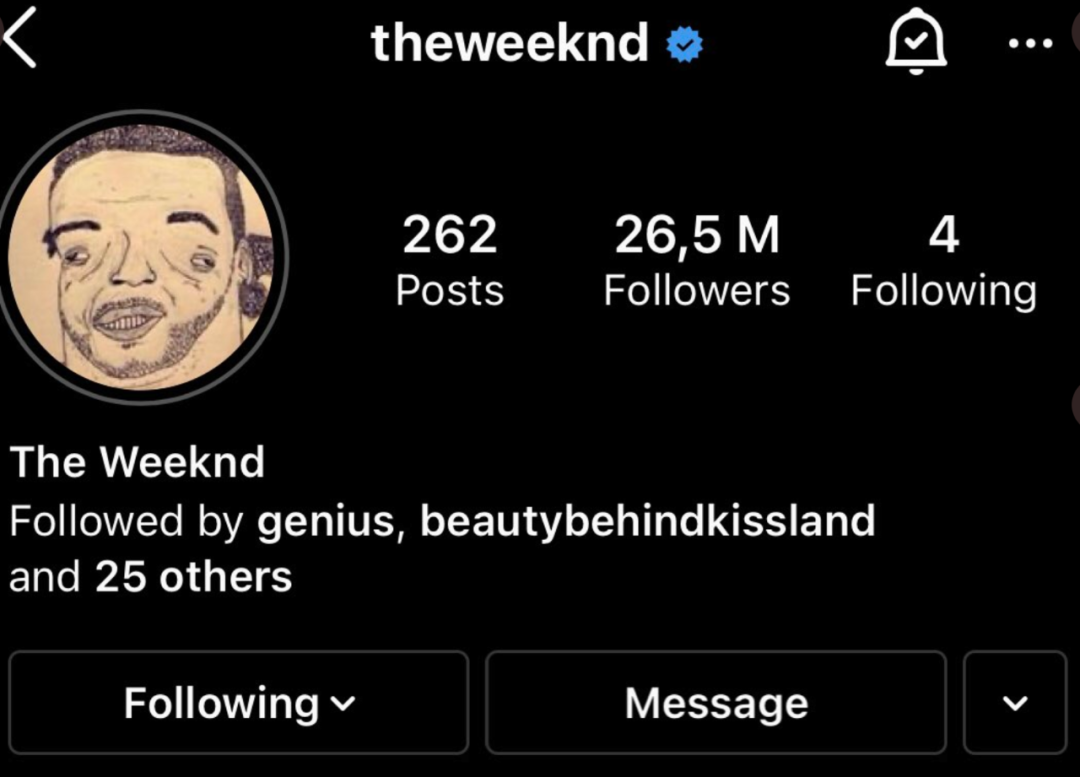Tap the theweeknd username header
Viewport: 1080px width, 777px height.
pos(510,43)
